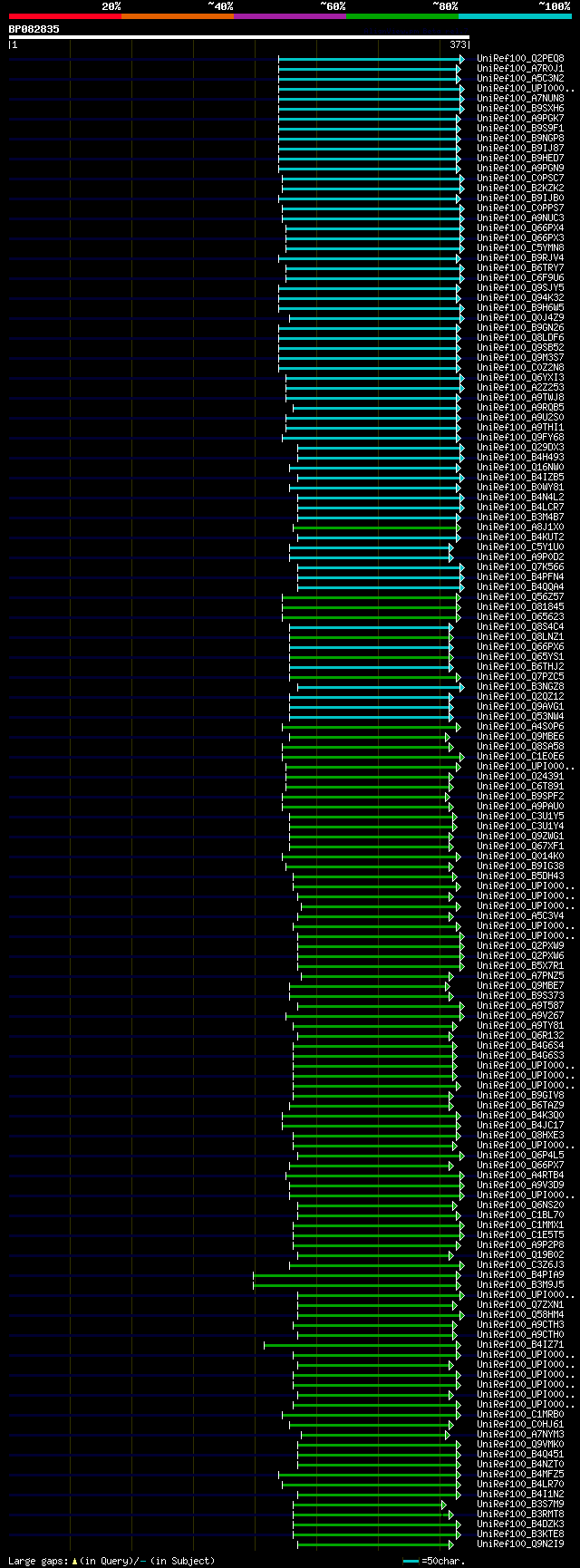
Task: Select the UniRef100_B3M9J5 label
Action: coord(520,1285)
